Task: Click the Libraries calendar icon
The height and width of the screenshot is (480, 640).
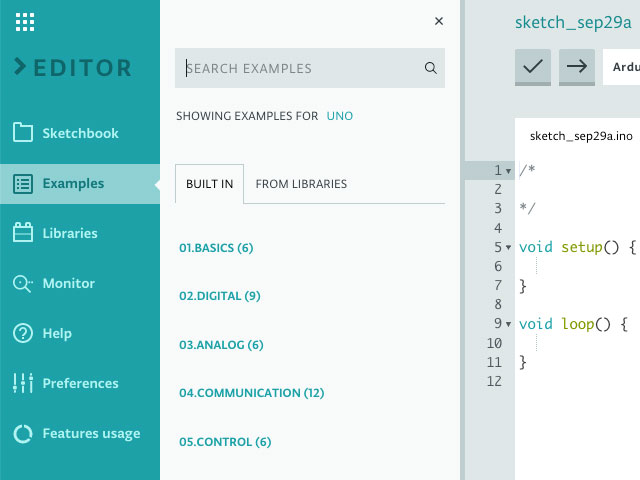Action: [x=24, y=233]
